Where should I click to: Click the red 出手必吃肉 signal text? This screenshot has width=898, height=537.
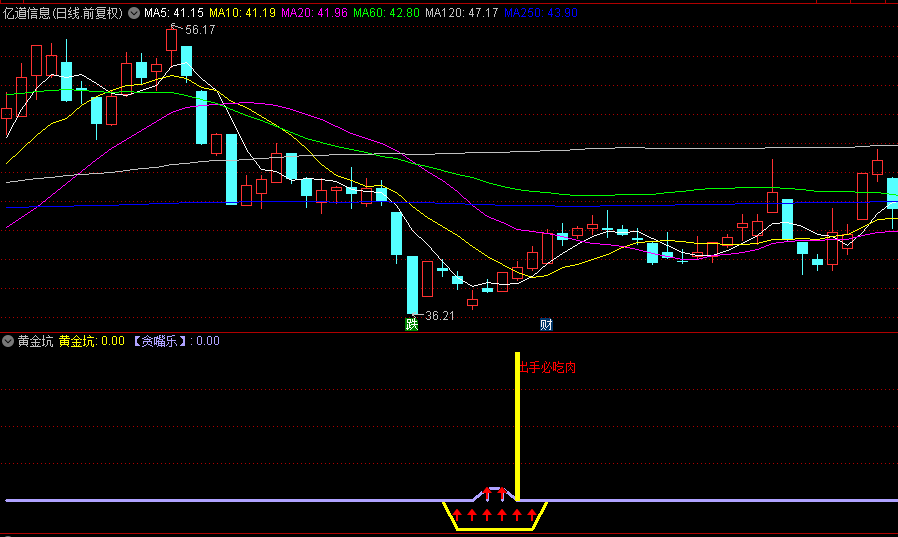click(547, 368)
